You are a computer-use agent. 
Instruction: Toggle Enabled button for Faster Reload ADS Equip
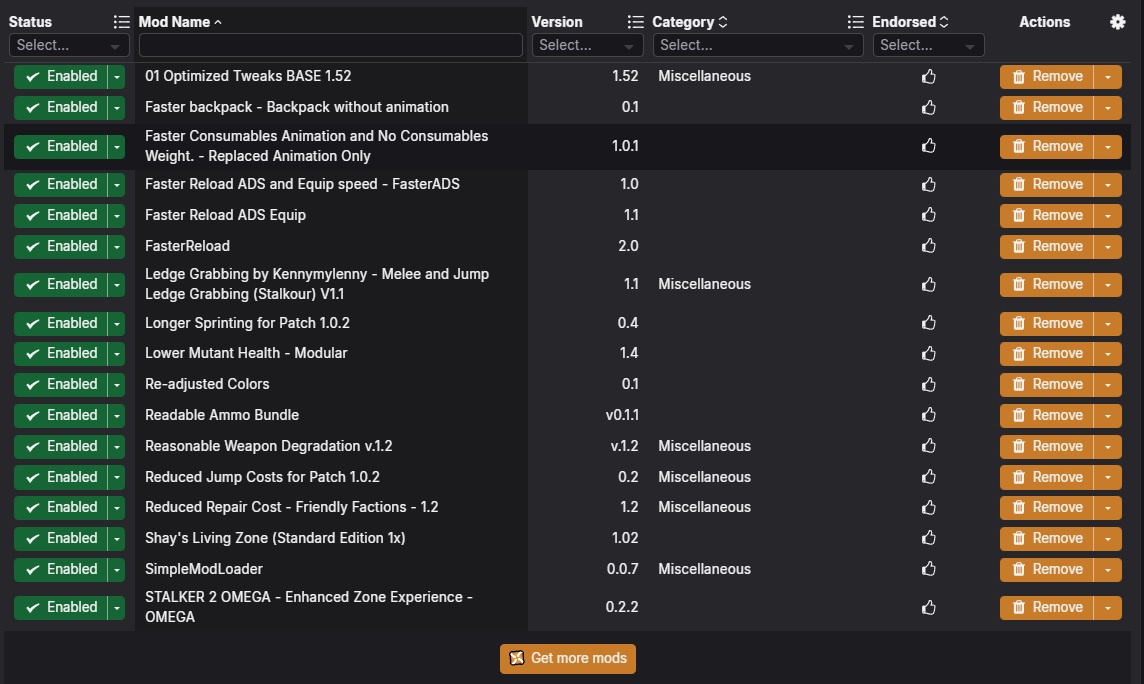pyautogui.click(x=61, y=215)
